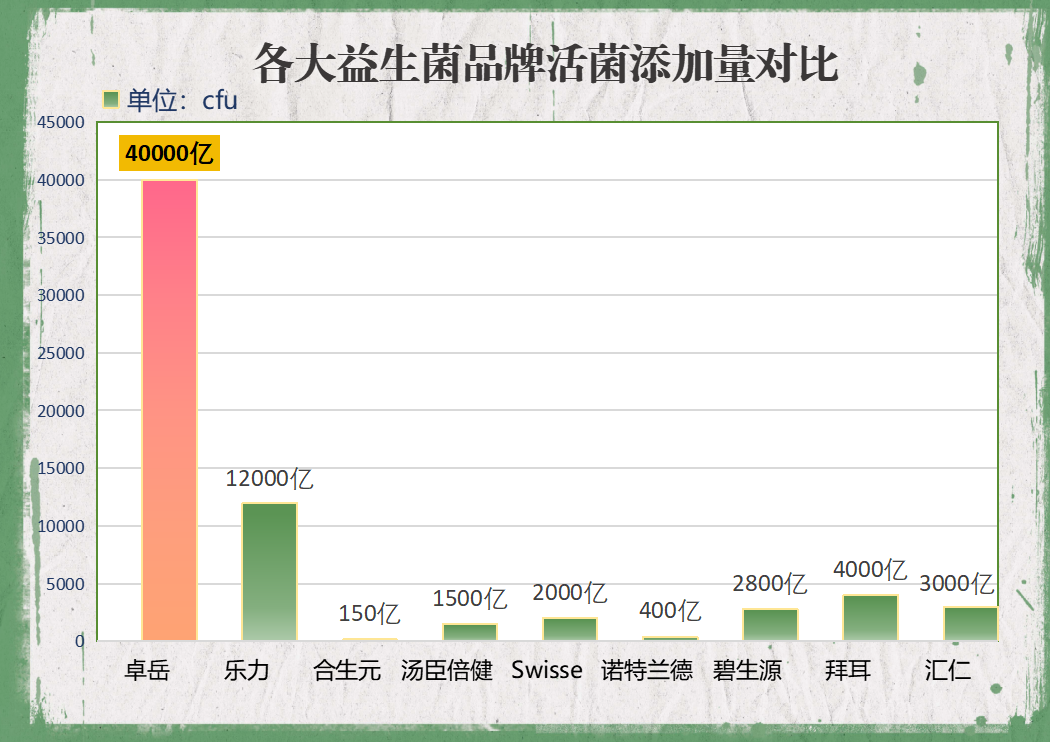
Task: Click the 400亿 data label
Action: pos(670,610)
